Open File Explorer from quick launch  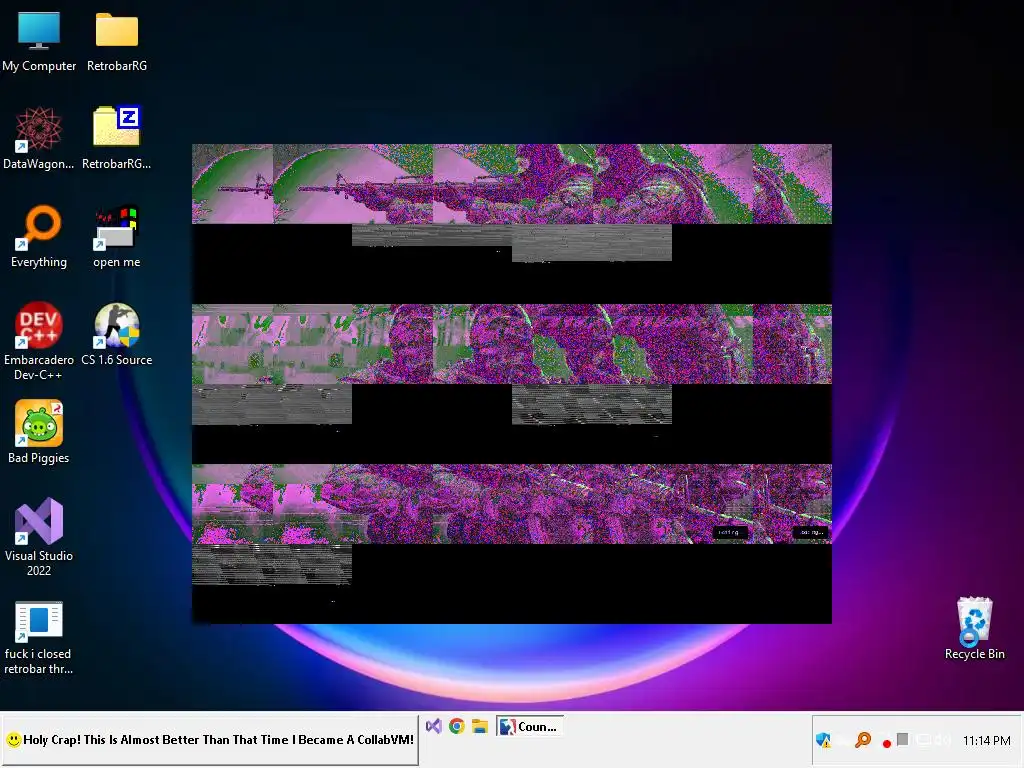[480, 726]
